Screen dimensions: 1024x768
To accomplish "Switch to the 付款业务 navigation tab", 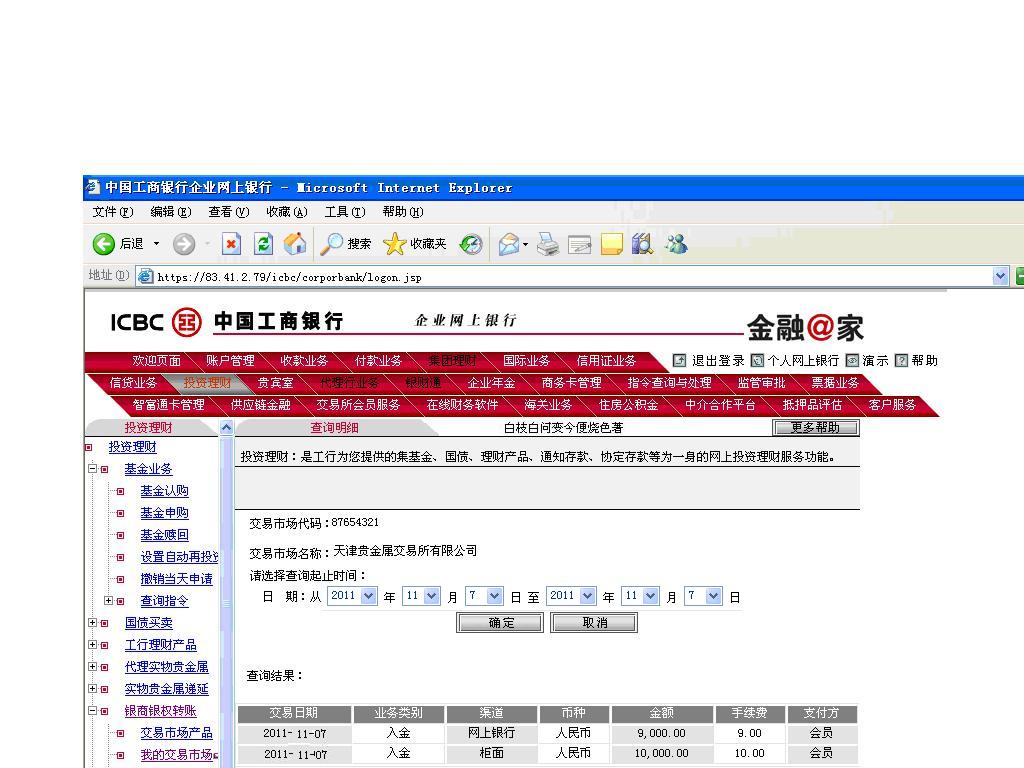I will pos(378,360).
